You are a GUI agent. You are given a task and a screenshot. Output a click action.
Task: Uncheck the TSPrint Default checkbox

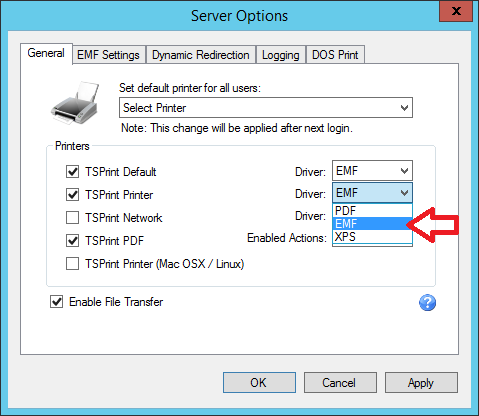pyautogui.click(x=72, y=172)
